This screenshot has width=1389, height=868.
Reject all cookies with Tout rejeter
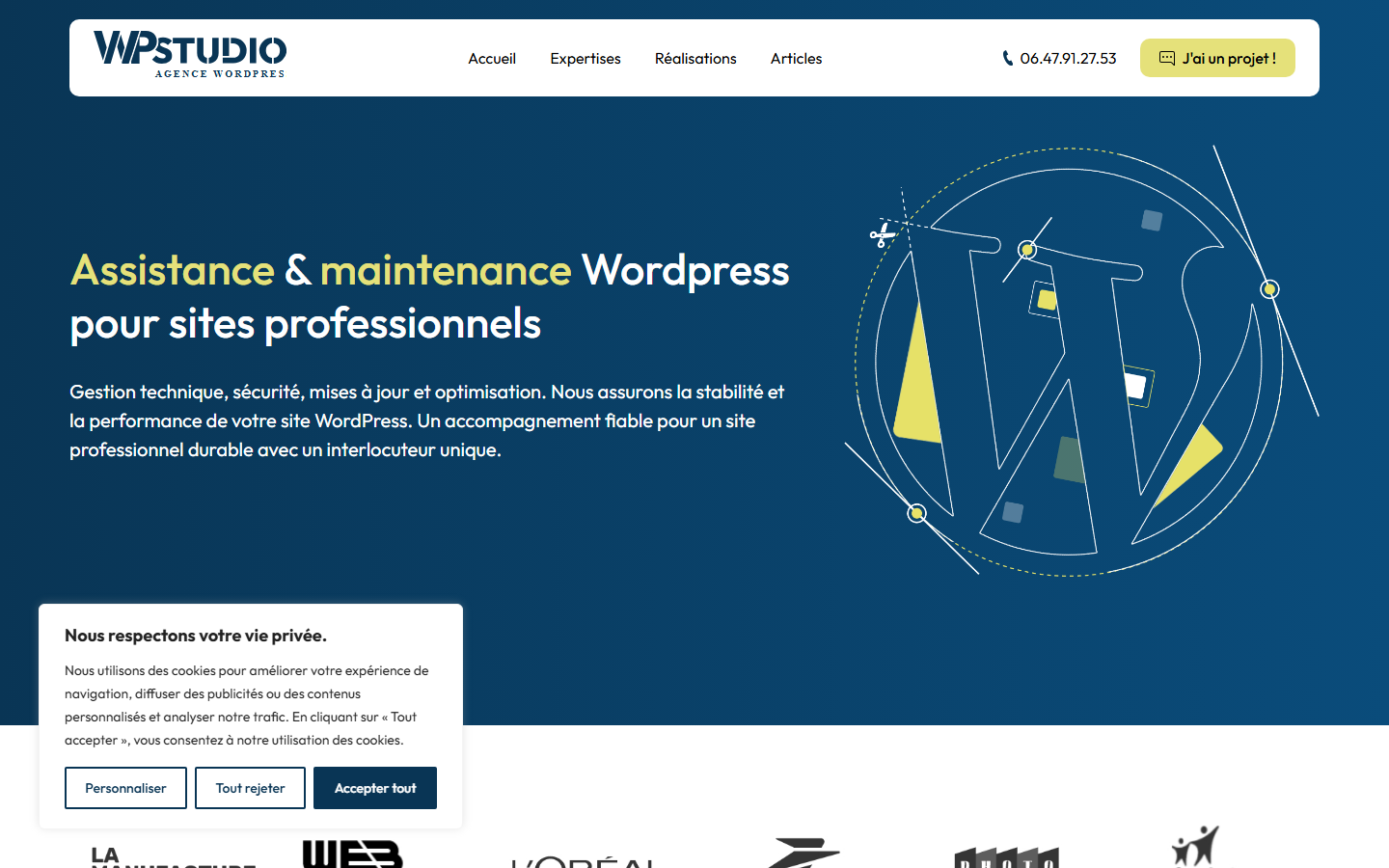(x=250, y=788)
